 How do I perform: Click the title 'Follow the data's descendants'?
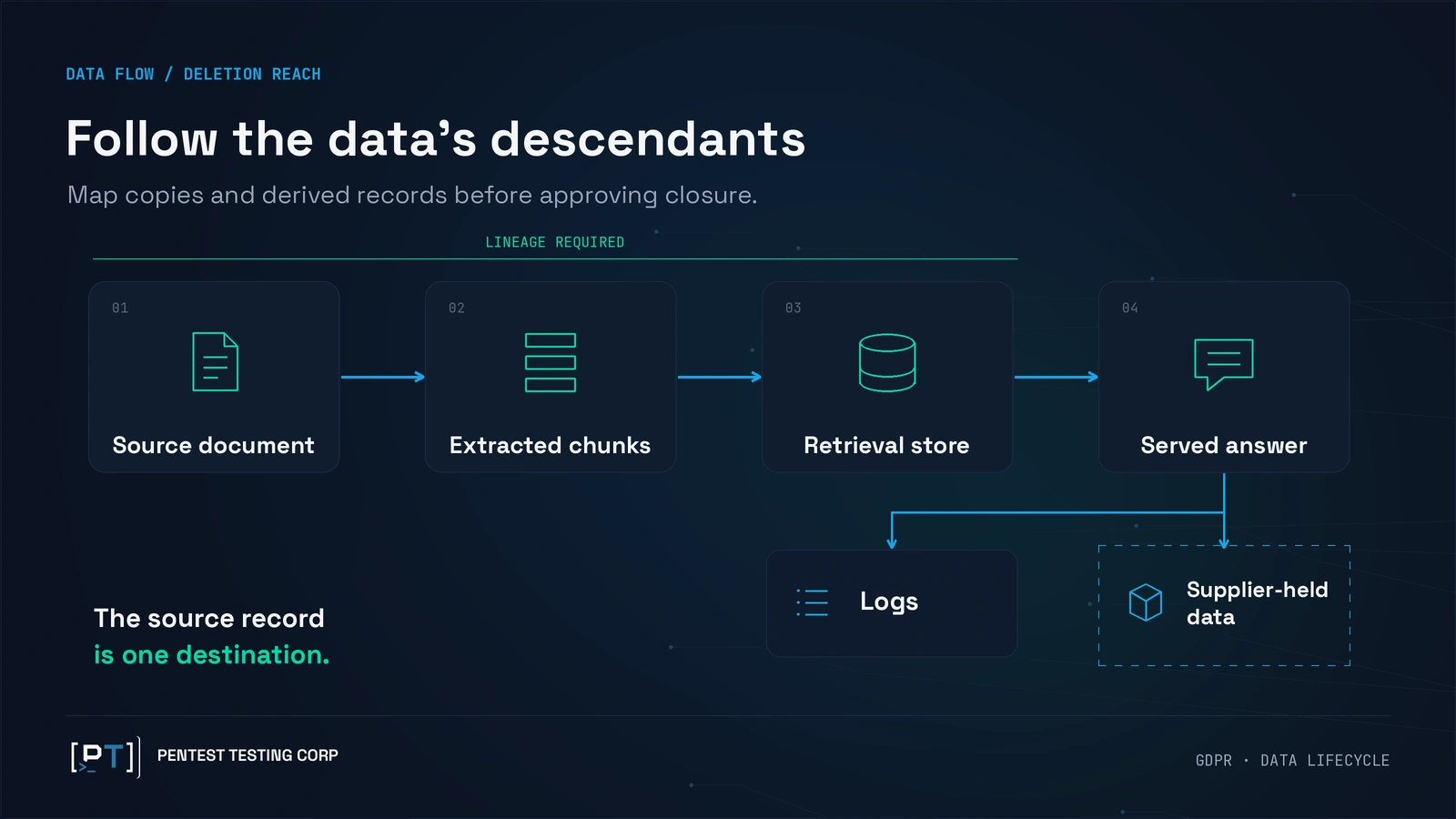(x=436, y=139)
